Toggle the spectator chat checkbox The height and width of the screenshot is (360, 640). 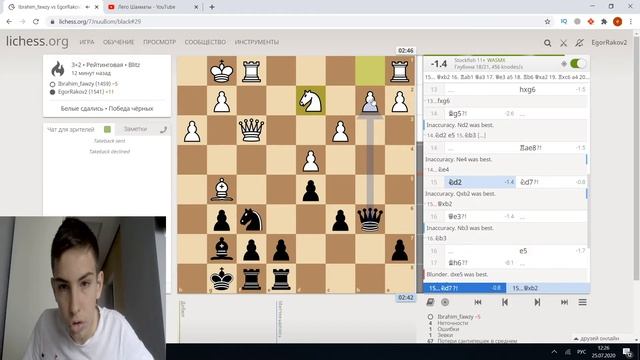pos(107,129)
